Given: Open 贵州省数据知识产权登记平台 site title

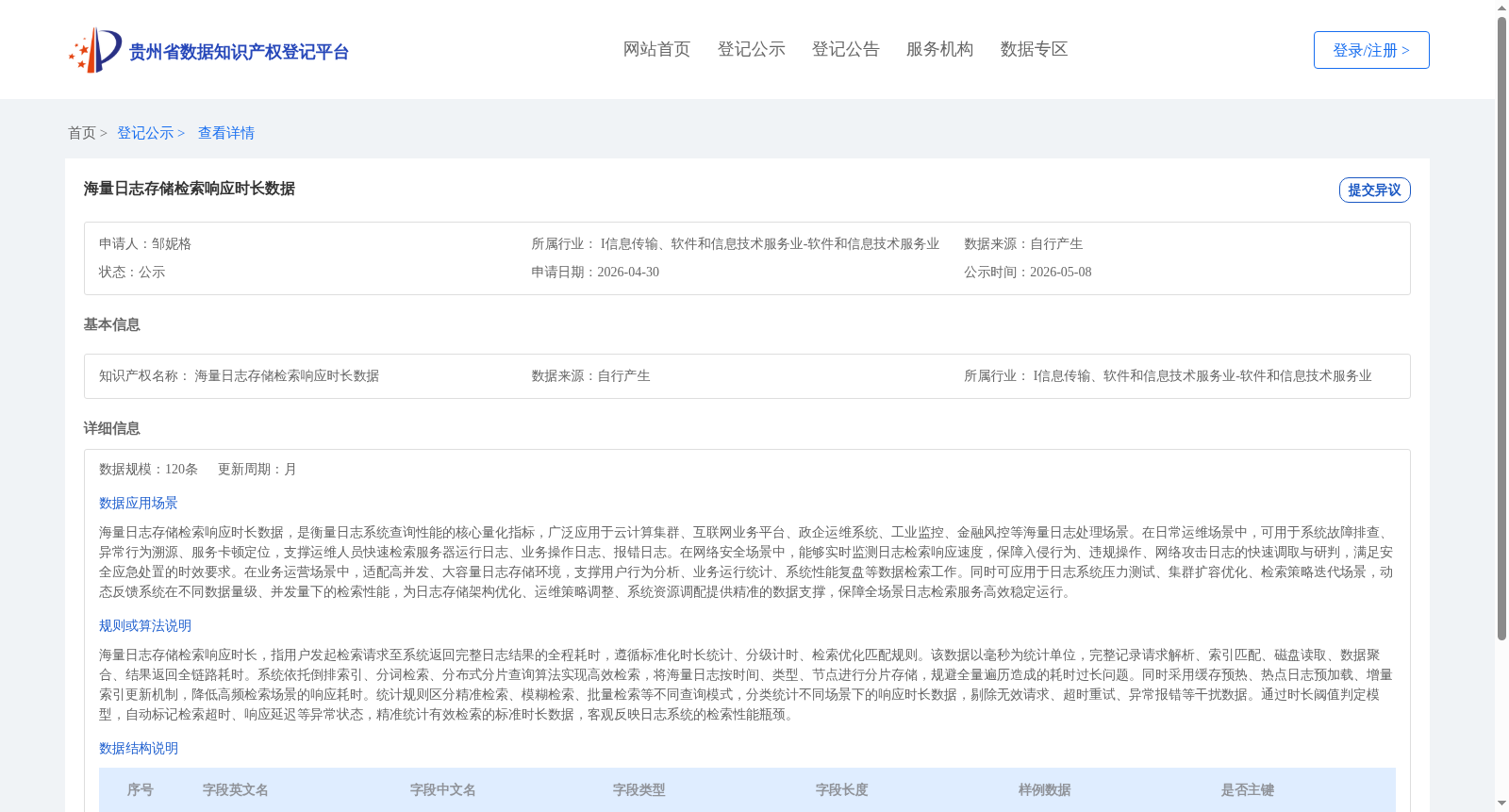Looking at the screenshot, I should [x=239, y=52].
